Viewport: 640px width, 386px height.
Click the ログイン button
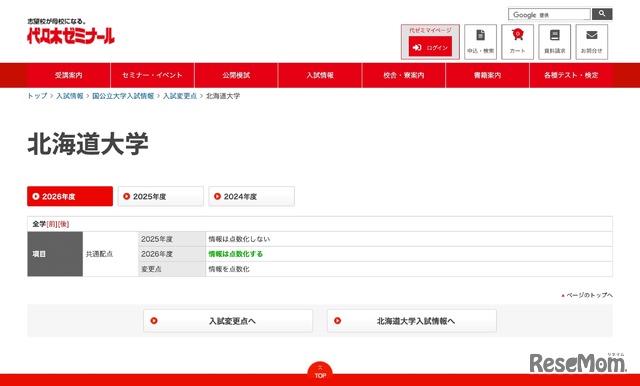point(430,47)
